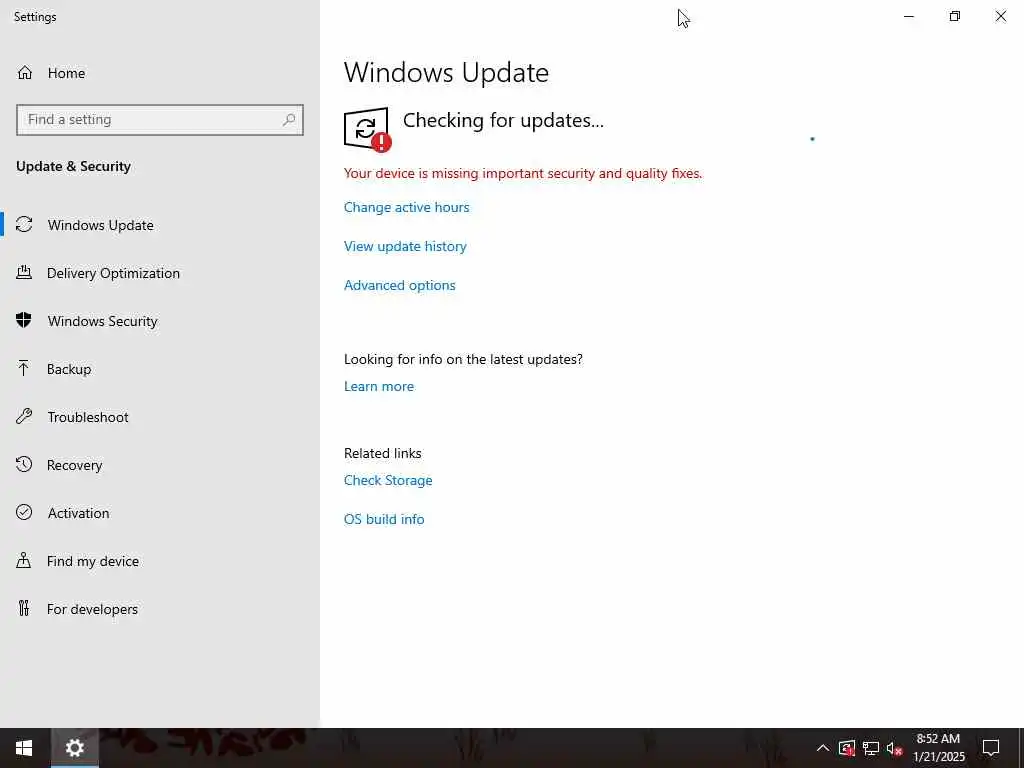Restore down the Settings window
The width and height of the screenshot is (1024, 768).
click(955, 16)
